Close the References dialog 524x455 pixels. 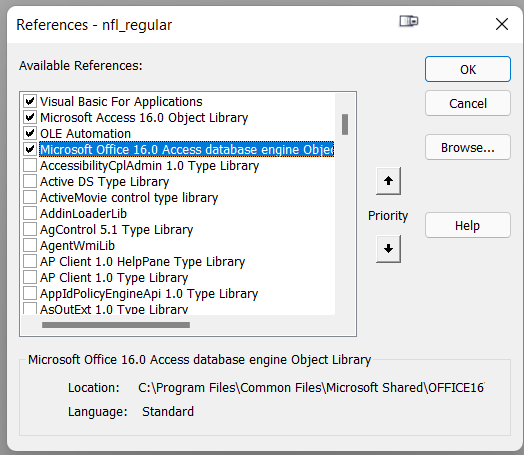502,24
